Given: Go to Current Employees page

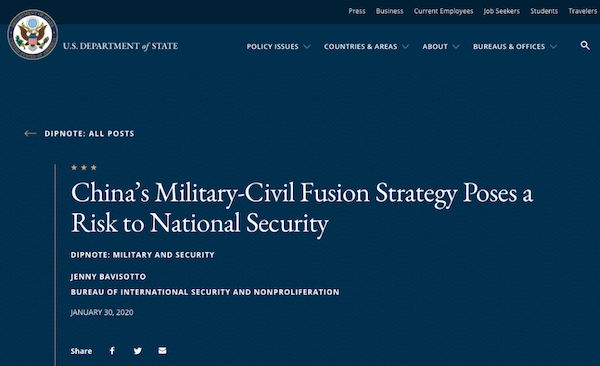Looking at the screenshot, I should click(x=443, y=11).
